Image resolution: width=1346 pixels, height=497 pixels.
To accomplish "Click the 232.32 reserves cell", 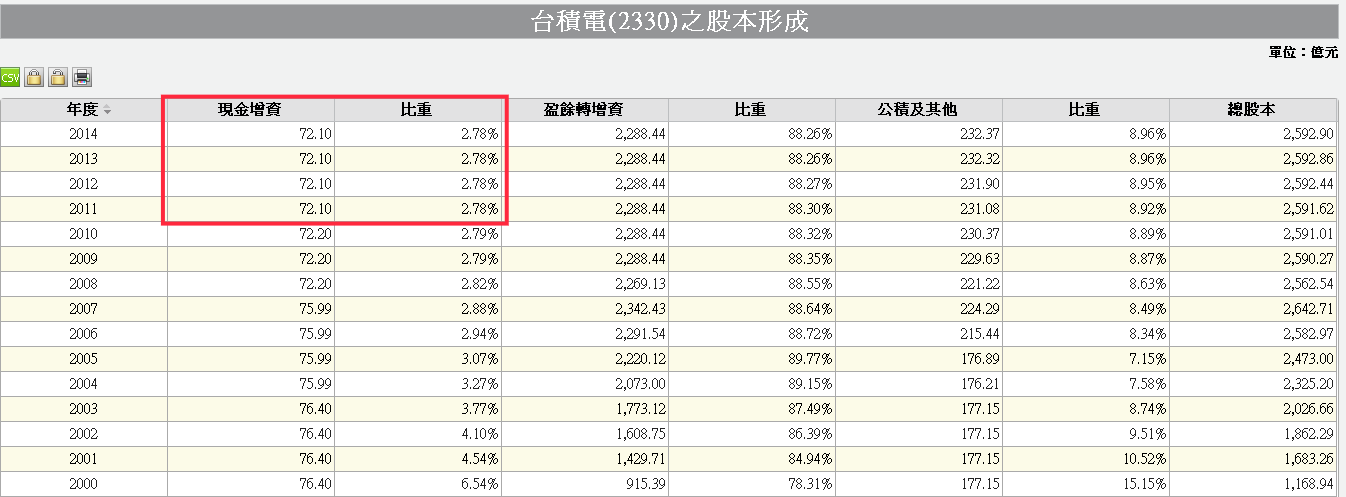I will click(918, 158).
